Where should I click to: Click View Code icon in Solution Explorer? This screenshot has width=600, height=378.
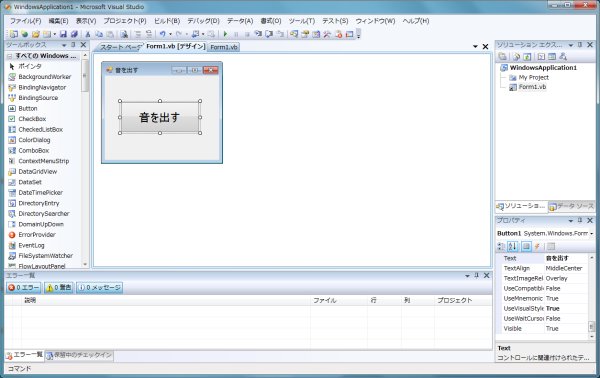coord(541,57)
